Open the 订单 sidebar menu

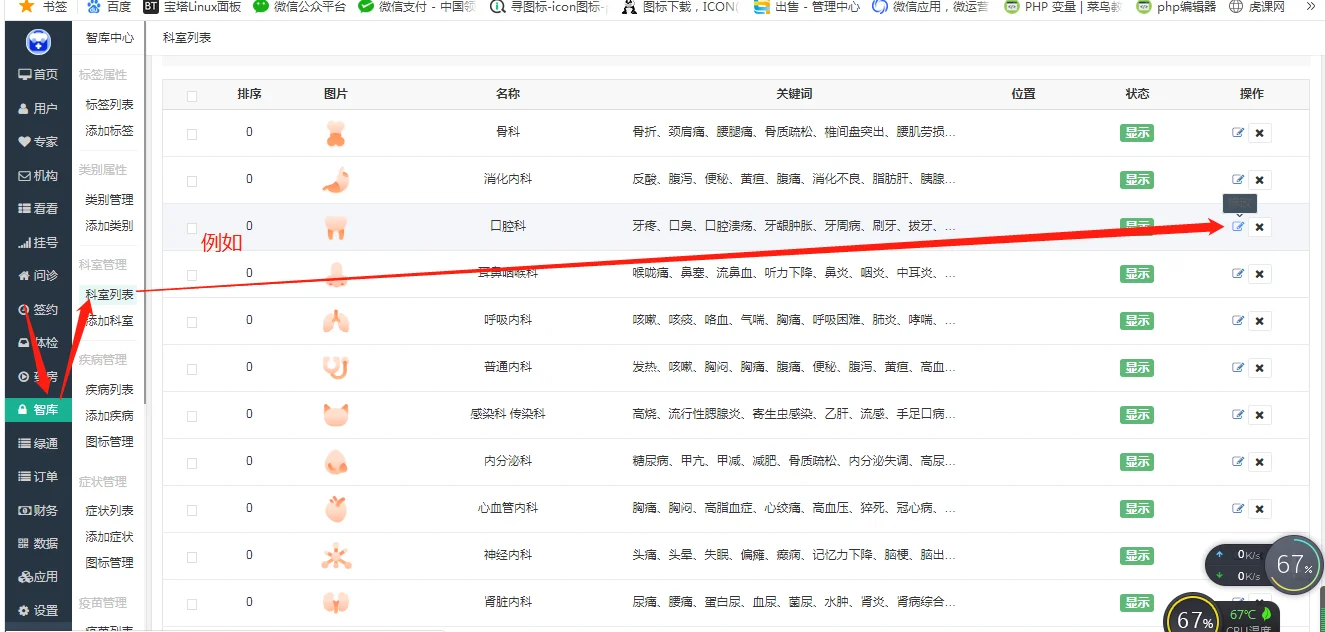tap(38, 477)
